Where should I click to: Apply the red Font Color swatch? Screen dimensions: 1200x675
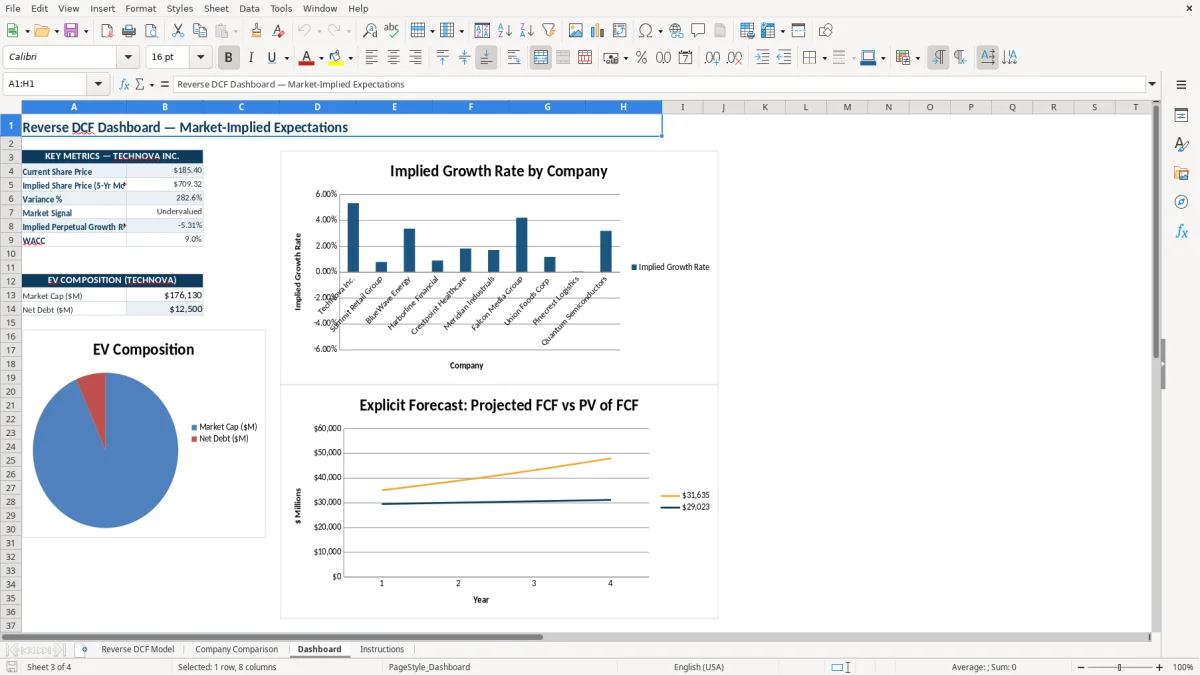[307, 58]
